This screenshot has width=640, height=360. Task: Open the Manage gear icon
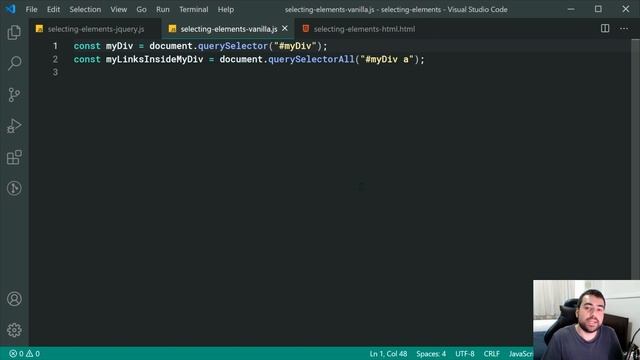pyautogui.click(x=14, y=330)
